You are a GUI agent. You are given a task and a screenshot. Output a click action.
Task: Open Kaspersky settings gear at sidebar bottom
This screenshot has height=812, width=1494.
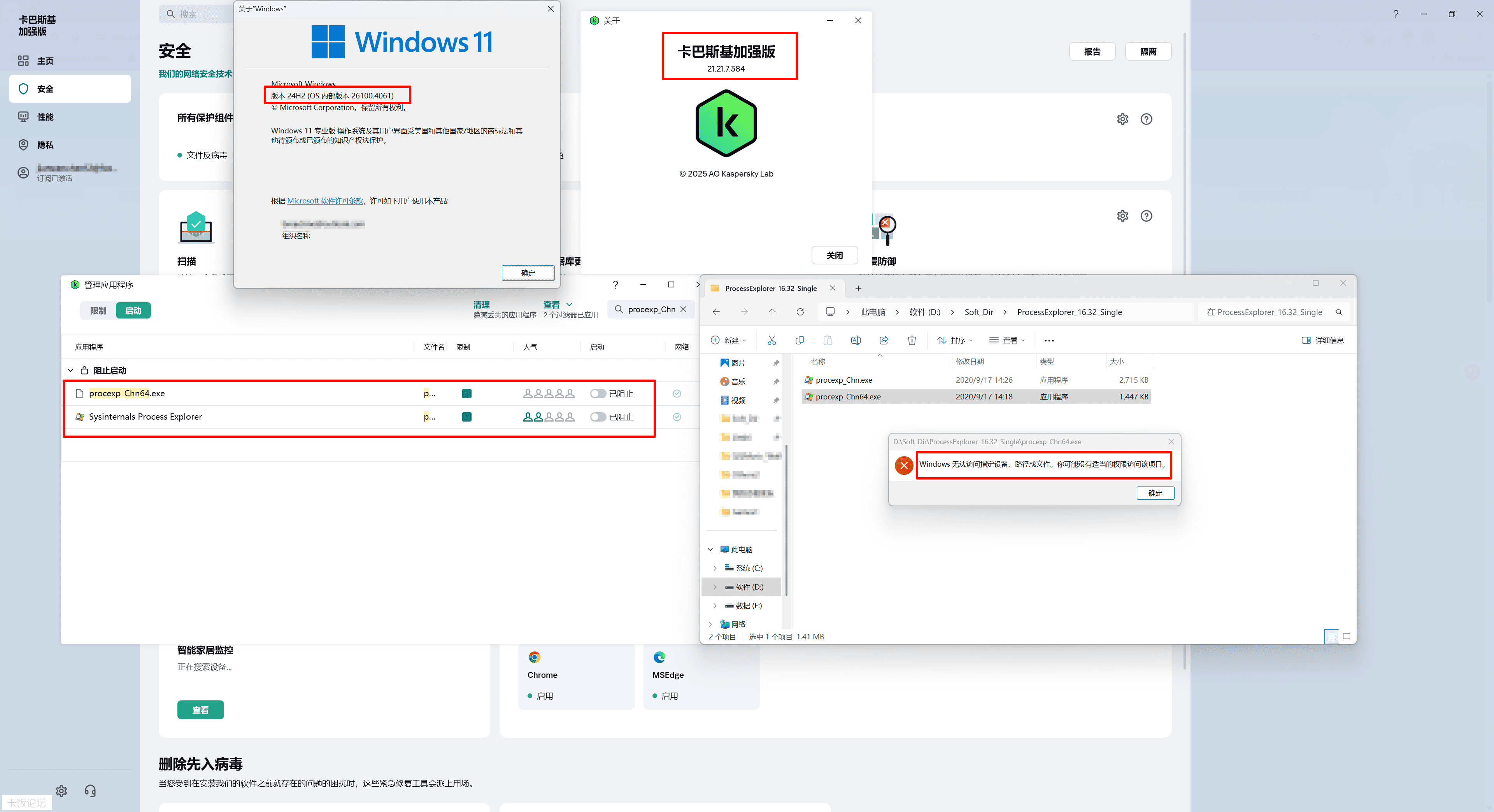click(61, 791)
